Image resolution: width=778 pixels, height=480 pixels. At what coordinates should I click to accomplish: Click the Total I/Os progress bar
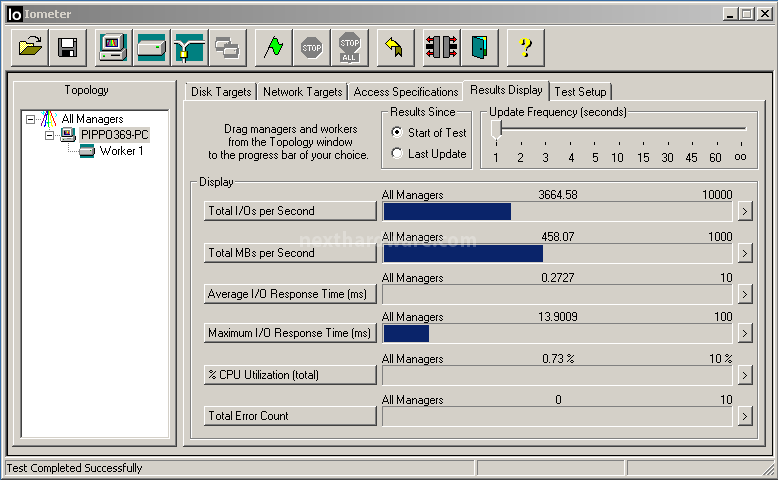click(557, 211)
